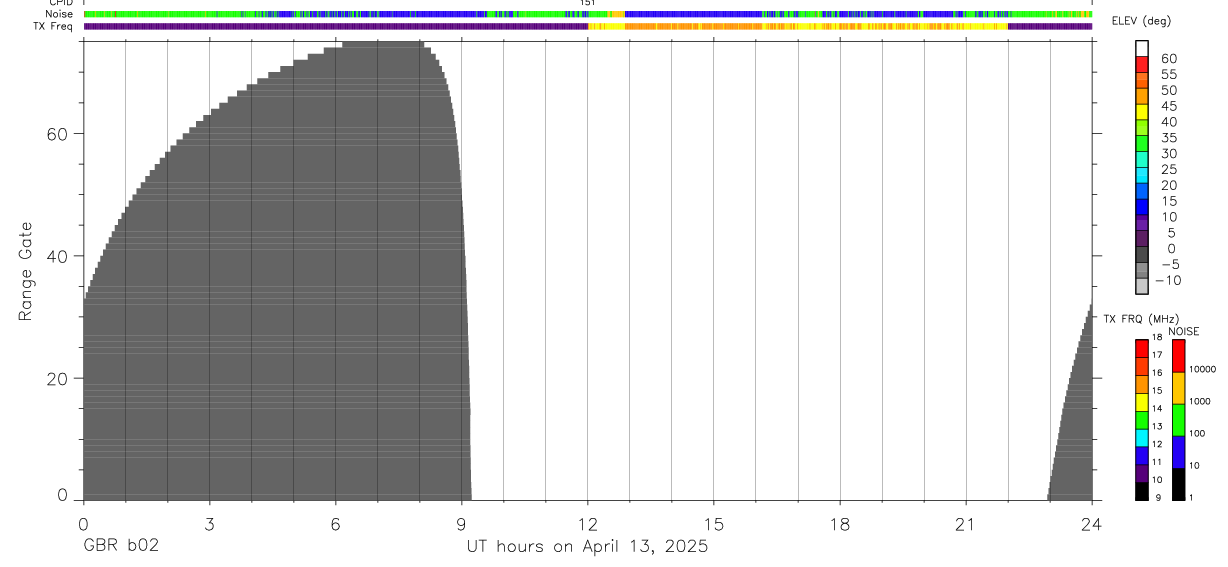Click the '17' label on TX FRQ colorbar
This screenshot has height=567, width=1228.
tap(1156, 355)
